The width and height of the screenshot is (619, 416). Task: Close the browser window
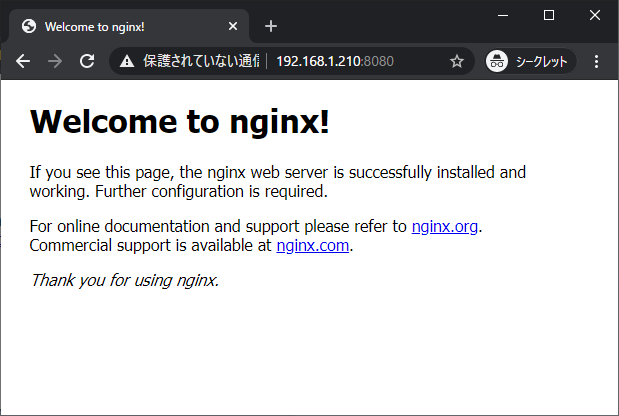(595, 15)
